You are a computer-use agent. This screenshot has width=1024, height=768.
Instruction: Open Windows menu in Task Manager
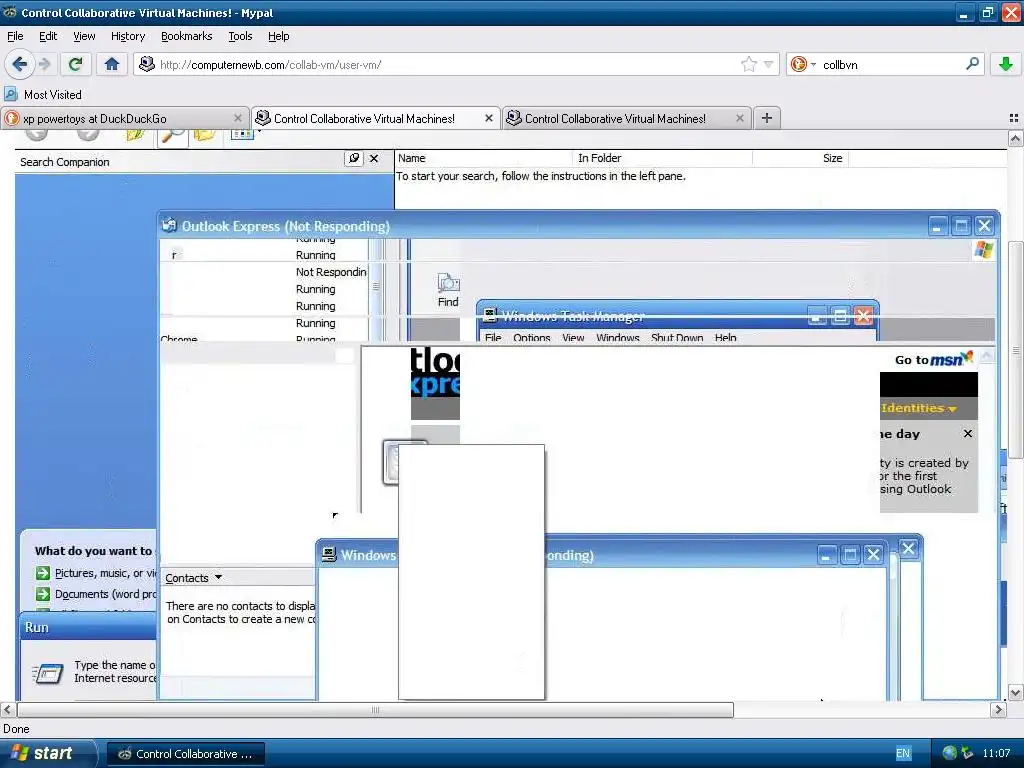617,338
